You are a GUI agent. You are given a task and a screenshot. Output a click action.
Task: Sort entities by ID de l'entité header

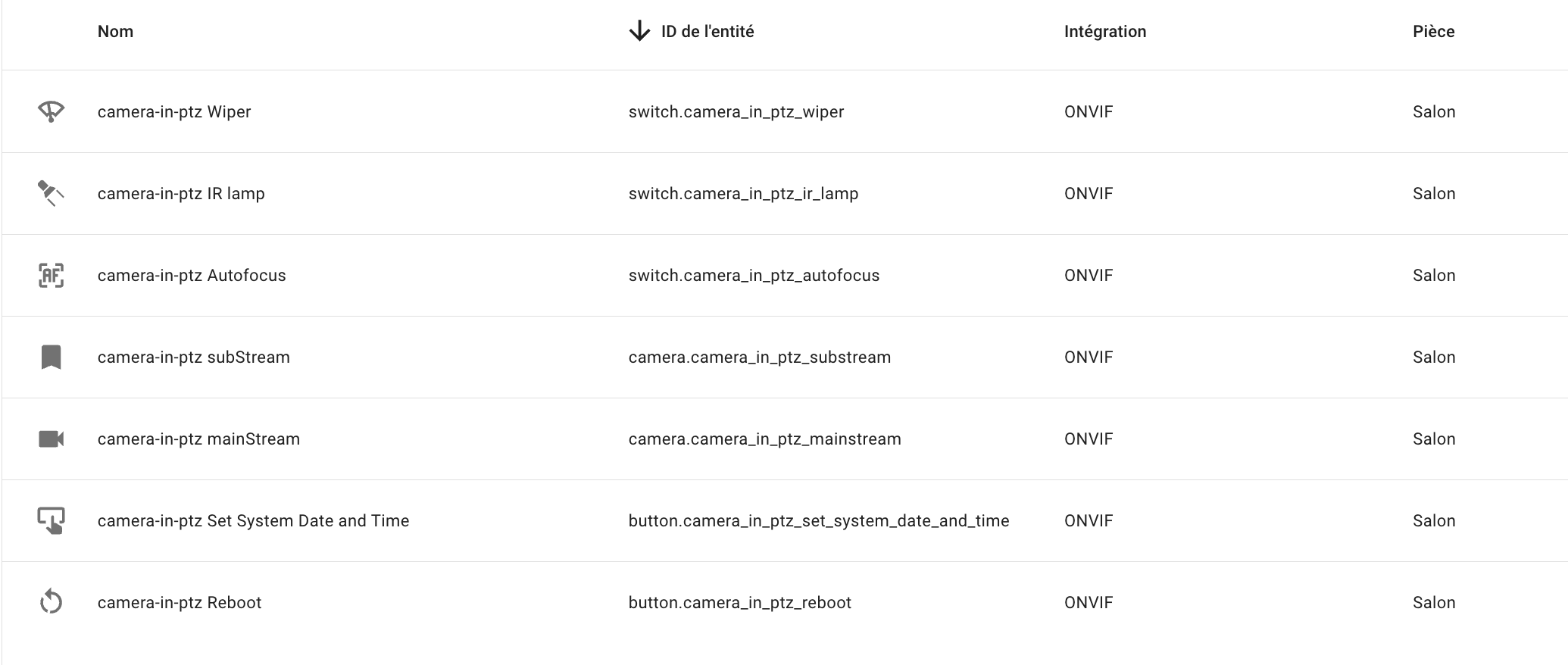click(707, 31)
